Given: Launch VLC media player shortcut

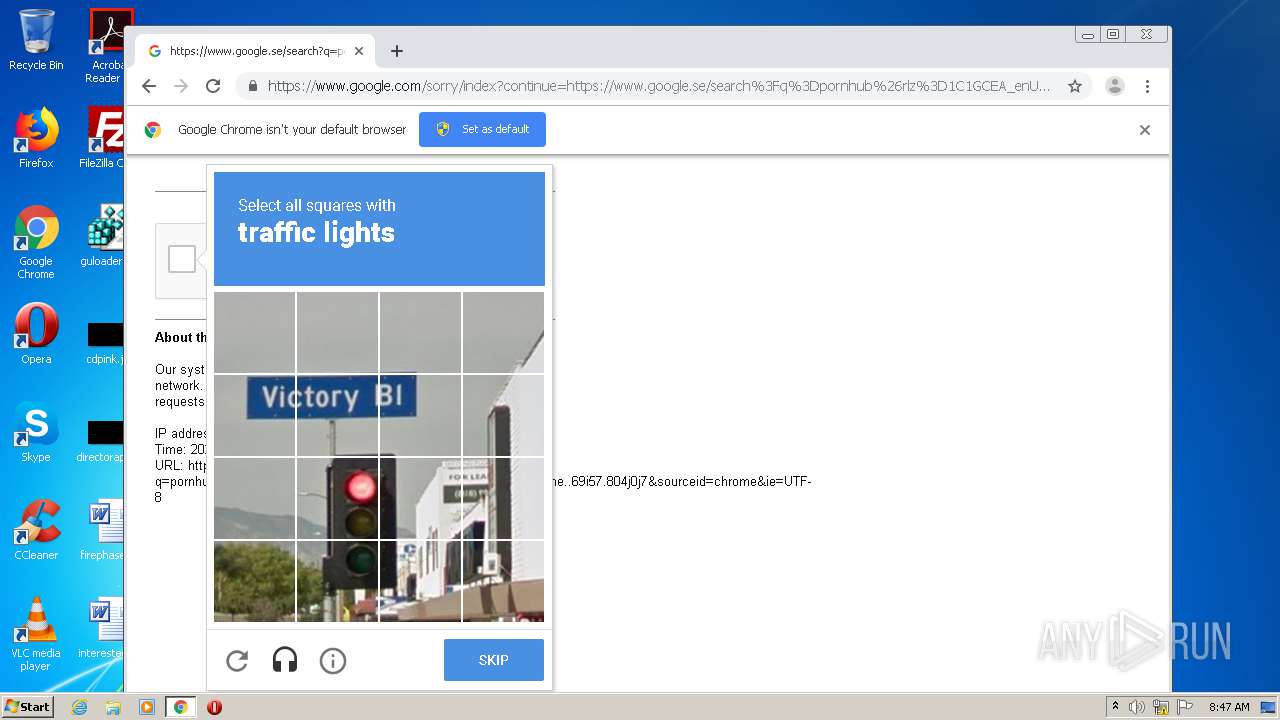Looking at the screenshot, I should [x=36, y=634].
